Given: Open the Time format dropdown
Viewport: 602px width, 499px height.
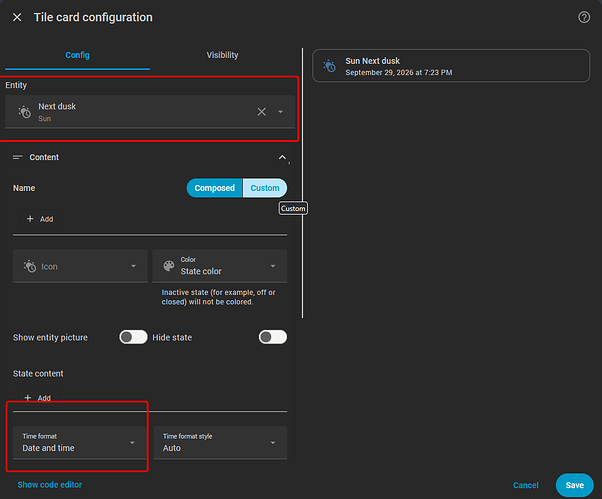Looking at the screenshot, I should pyautogui.click(x=80, y=443).
